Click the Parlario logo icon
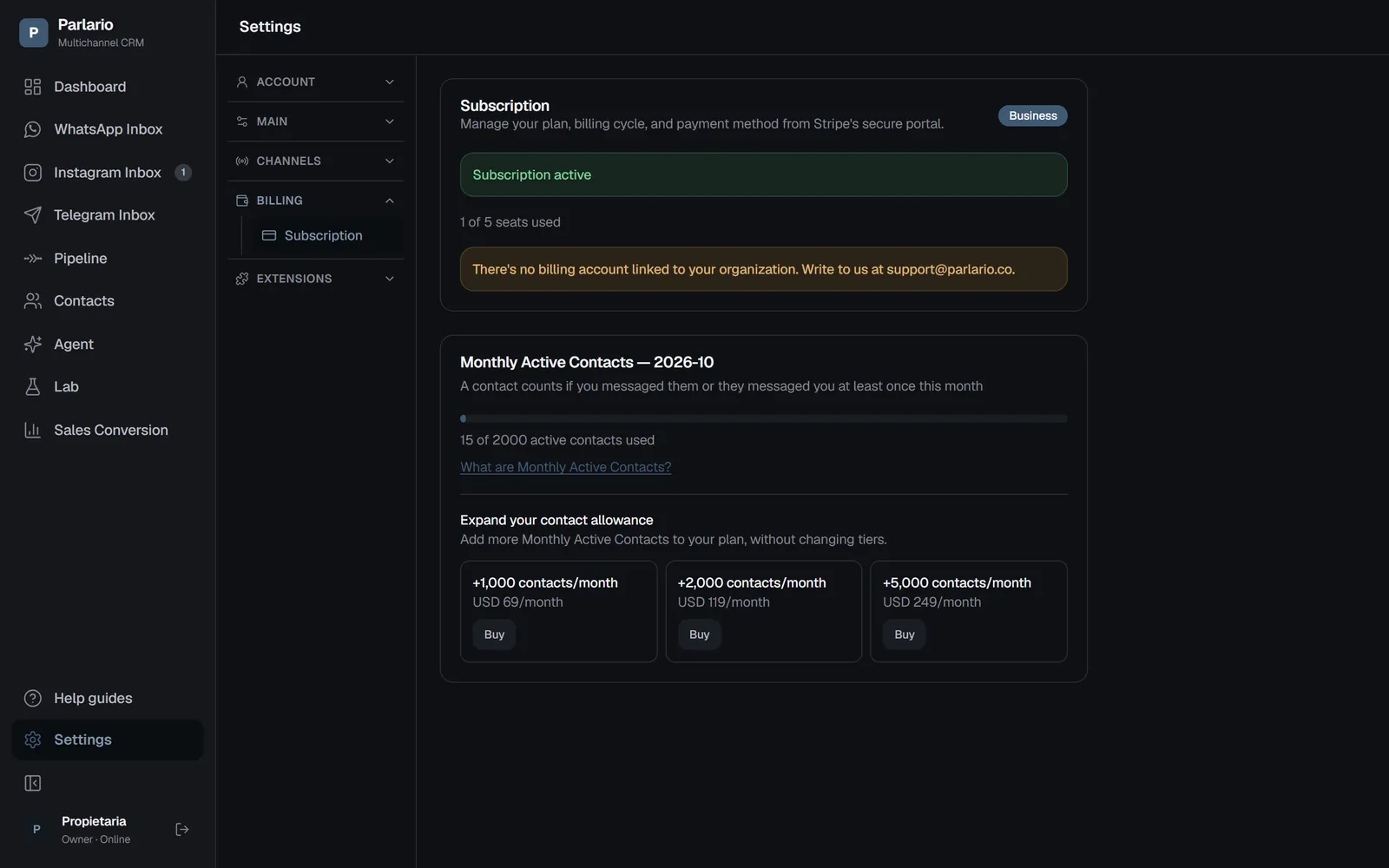1389x868 pixels. [33, 33]
